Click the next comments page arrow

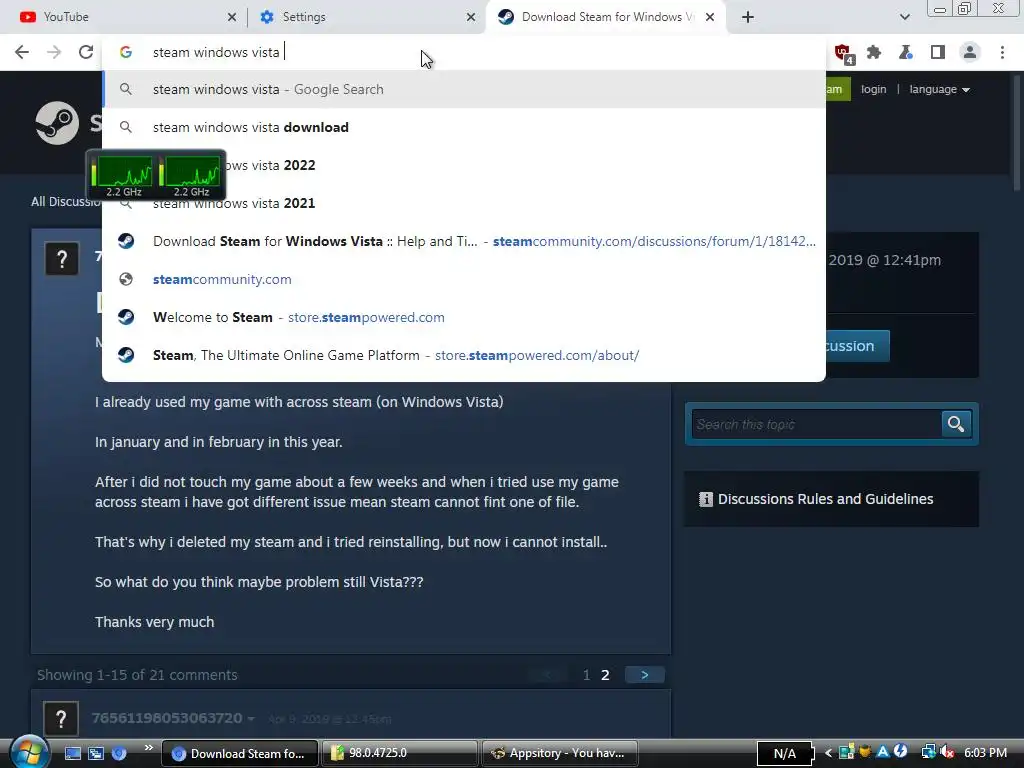click(x=645, y=675)
